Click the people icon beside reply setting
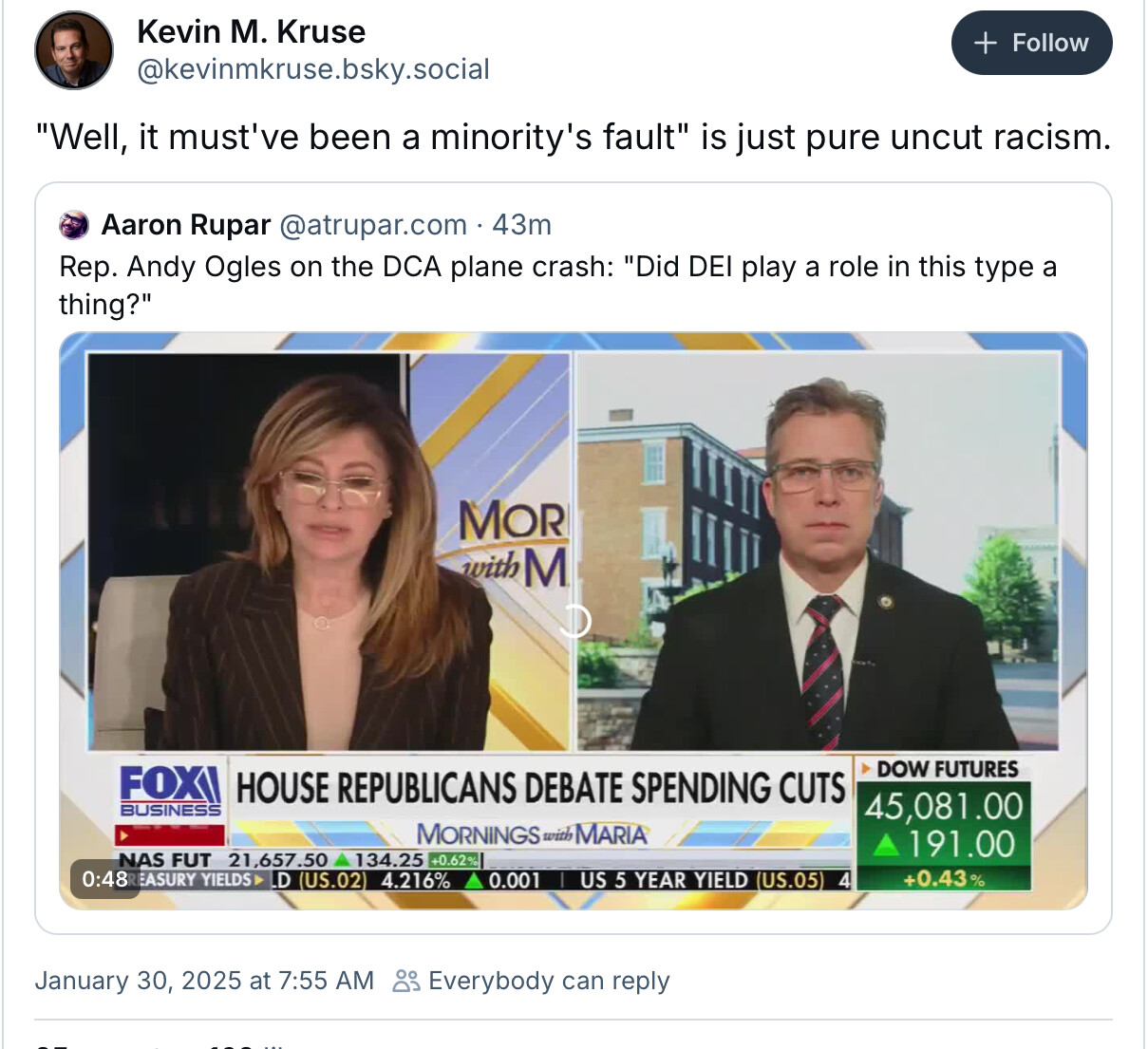Viewport: 1148px width, 1049px height. coord(406,981)
